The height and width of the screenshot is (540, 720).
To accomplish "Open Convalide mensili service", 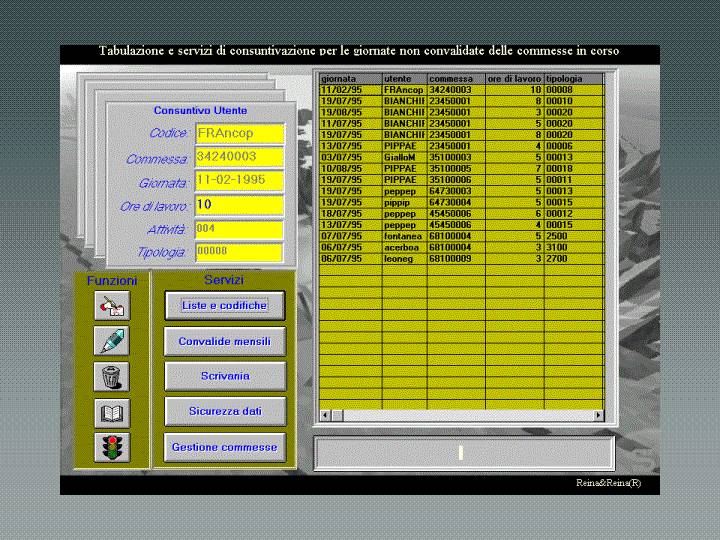I will click(x=224, y=341).
